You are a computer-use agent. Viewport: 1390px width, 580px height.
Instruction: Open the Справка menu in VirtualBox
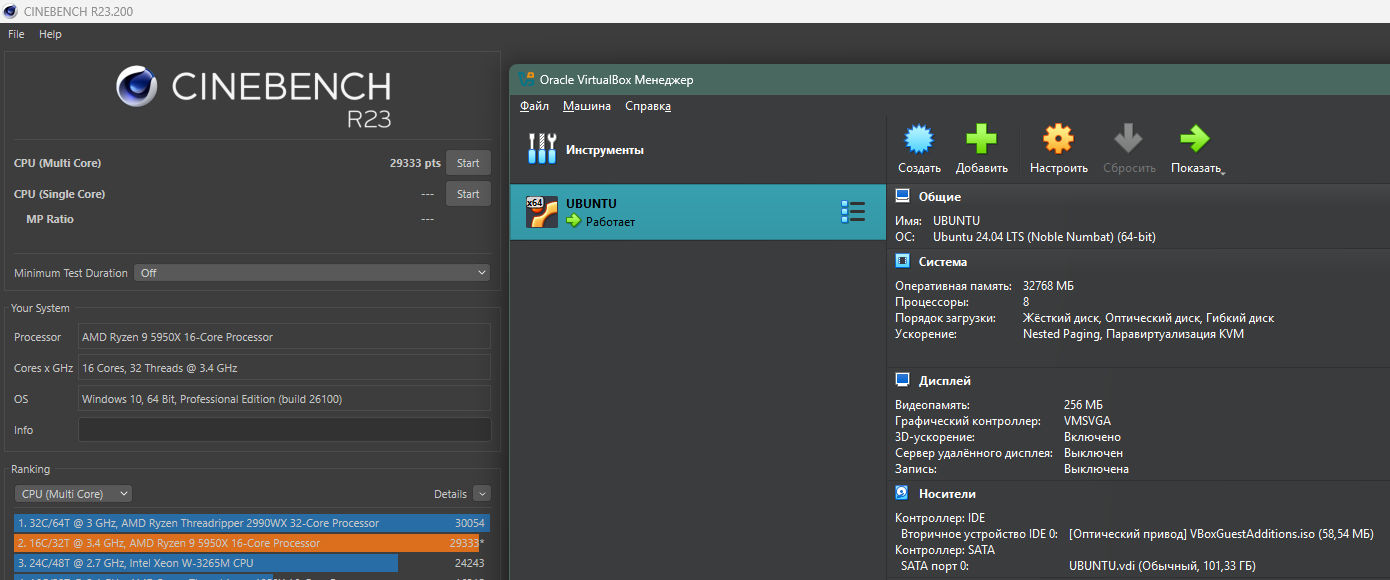(648, 106)
